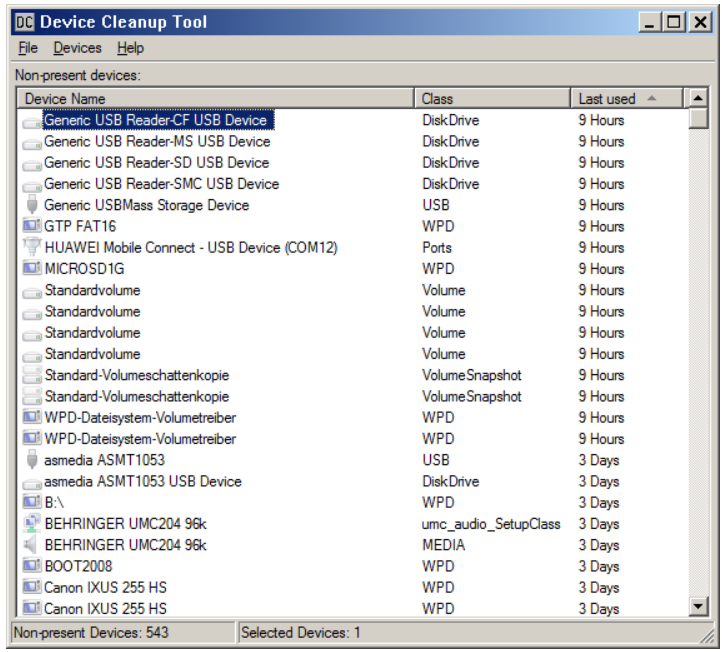Select asmedia ASMT1053 USB Device entry
This screenshot has height=652, width=722.
coord(143,481)
